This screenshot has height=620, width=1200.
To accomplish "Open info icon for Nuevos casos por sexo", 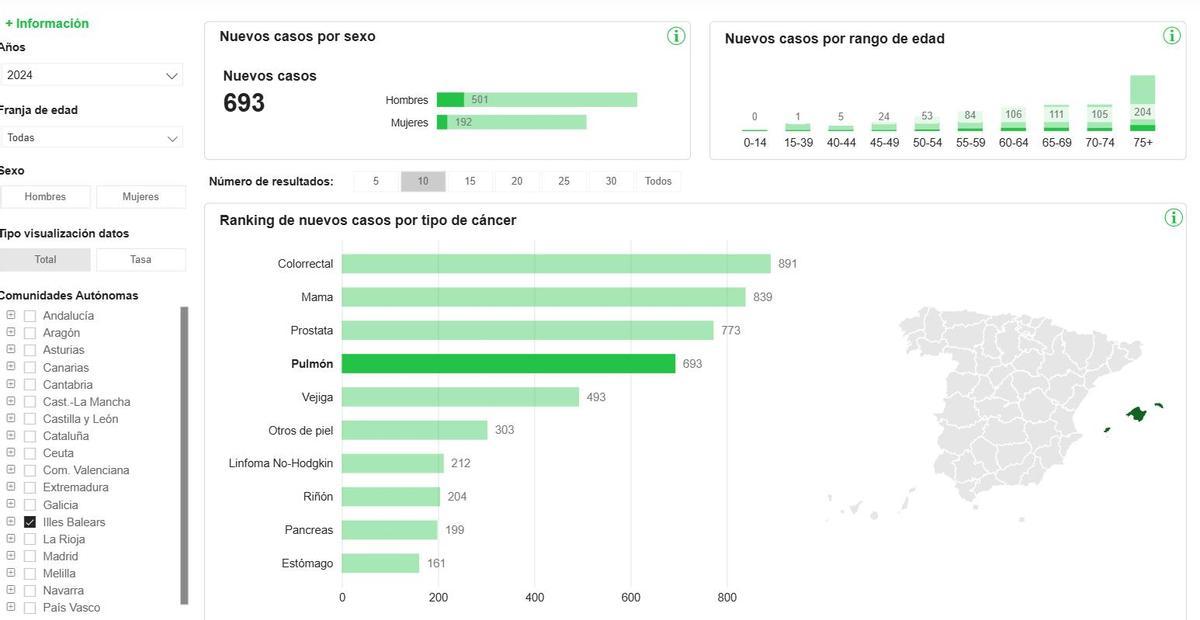I will [x=676, y=36].
